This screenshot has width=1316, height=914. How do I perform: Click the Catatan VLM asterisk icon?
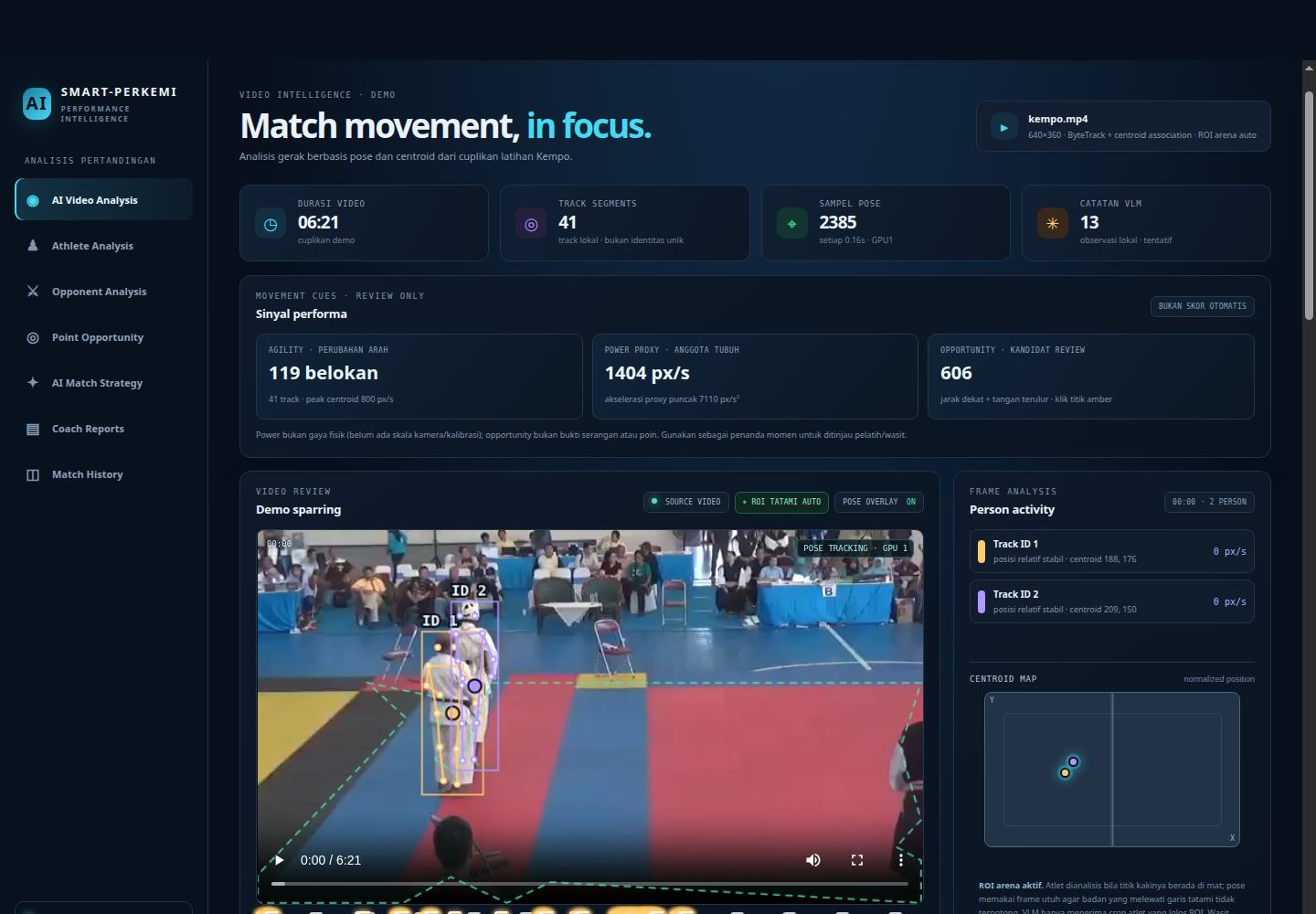(x=1053, y=224)
